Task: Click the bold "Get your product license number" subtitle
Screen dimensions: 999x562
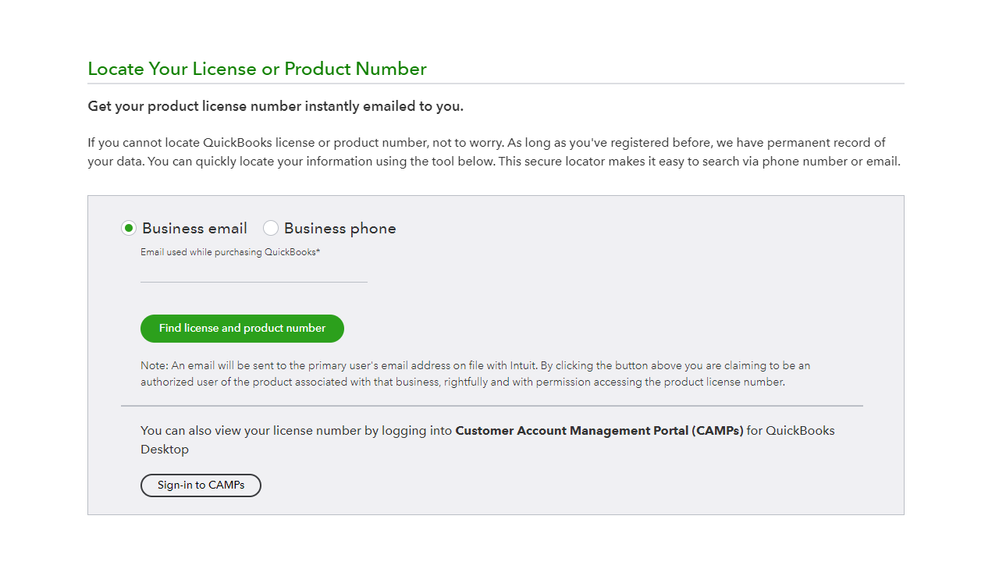Action: [276, 106]
